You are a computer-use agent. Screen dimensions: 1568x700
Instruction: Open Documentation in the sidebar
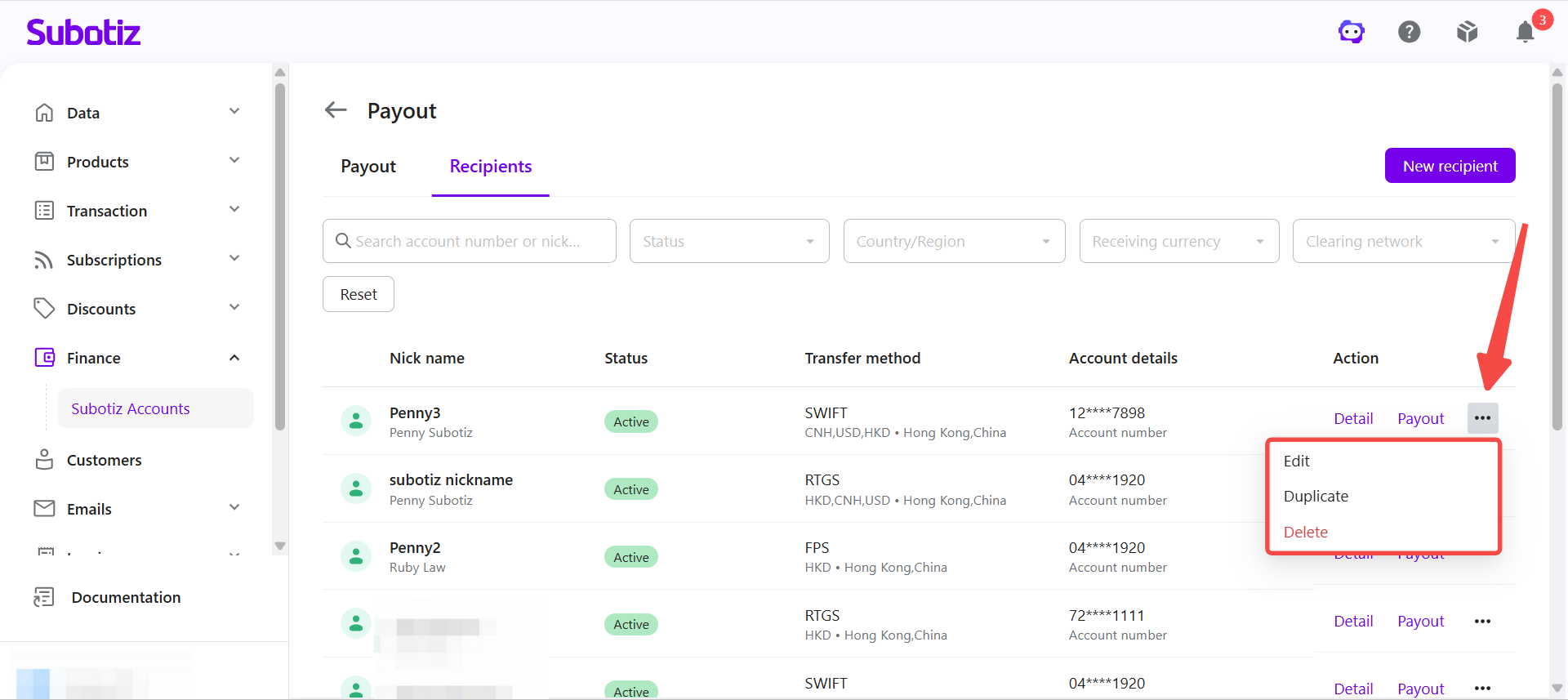tap(126, 597)
